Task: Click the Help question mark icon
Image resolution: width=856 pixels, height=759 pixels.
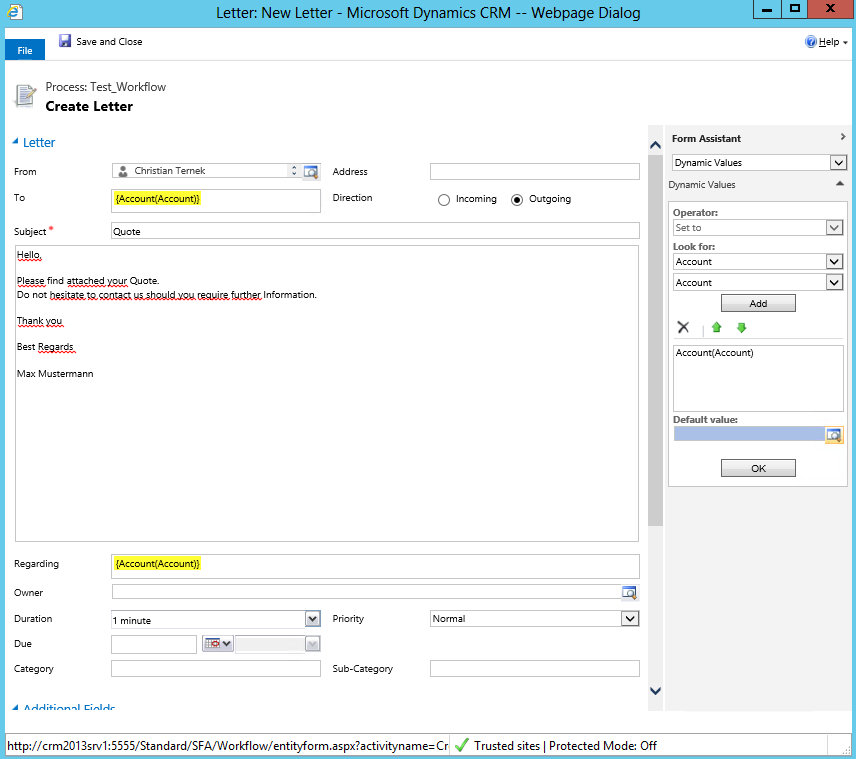Action: click(811, 42)
